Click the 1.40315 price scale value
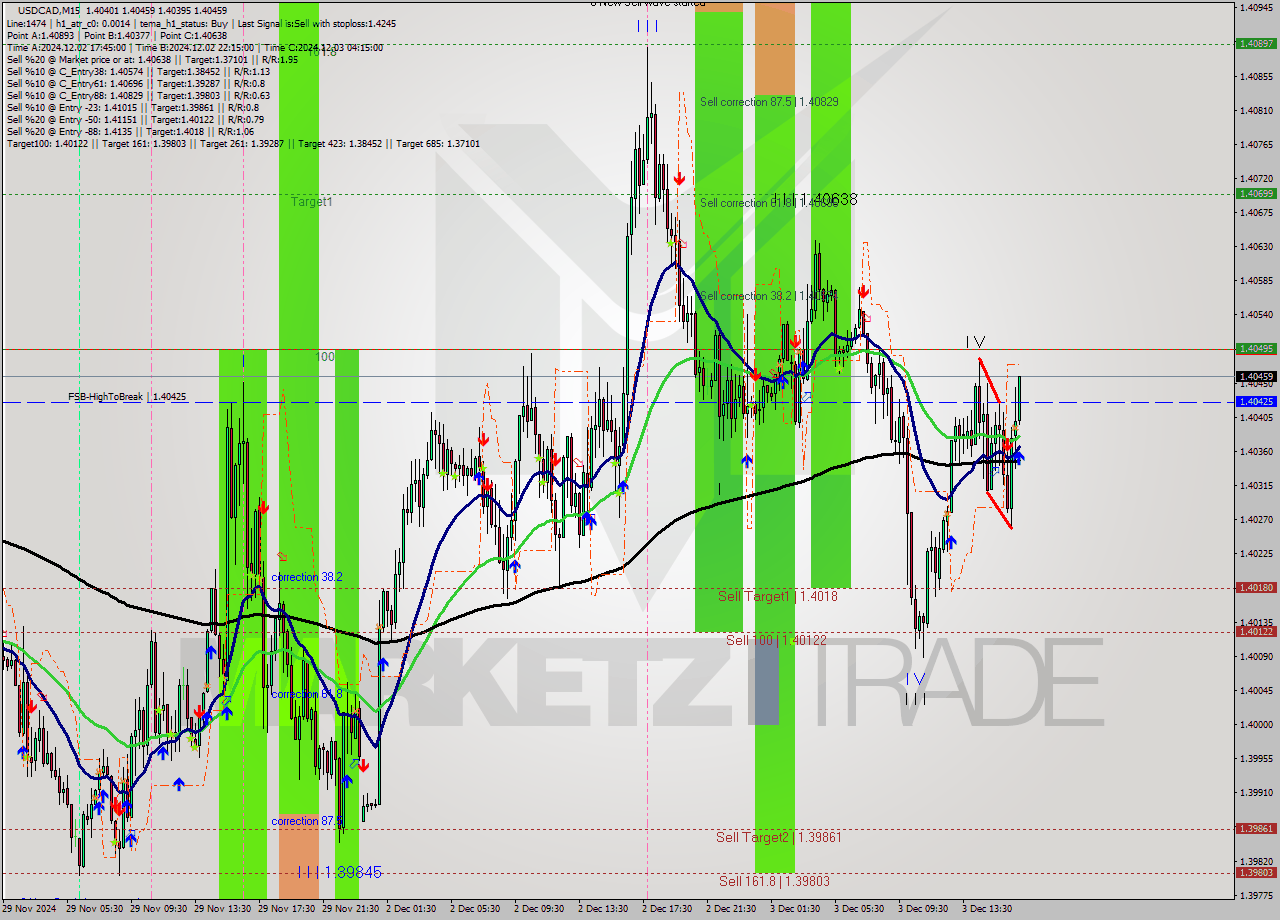Image resolution: width=1280 pixels, height=920 pixels. (1256, 485)
